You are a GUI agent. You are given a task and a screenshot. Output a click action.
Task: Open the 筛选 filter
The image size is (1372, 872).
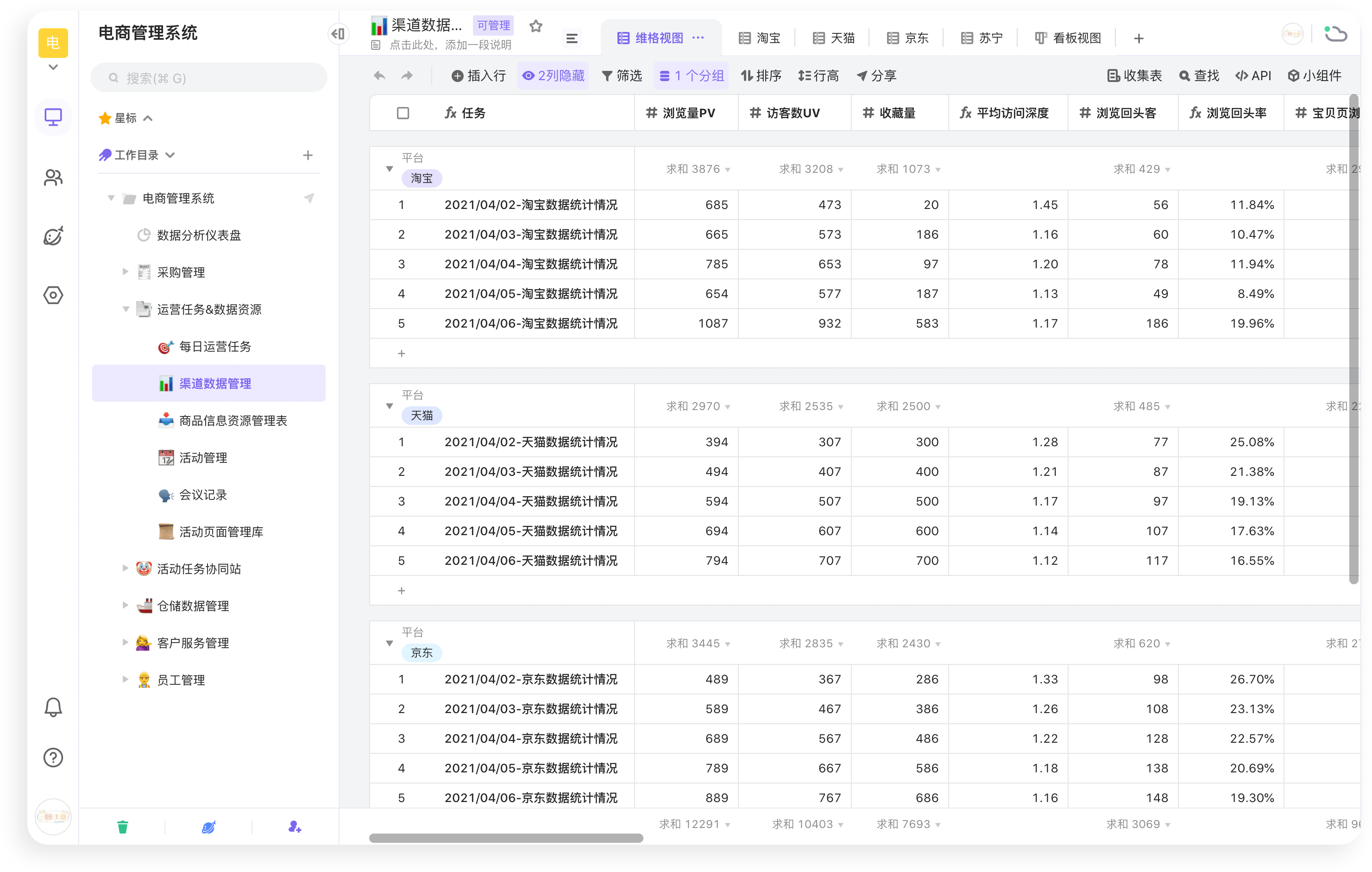[x=622, y=76]
